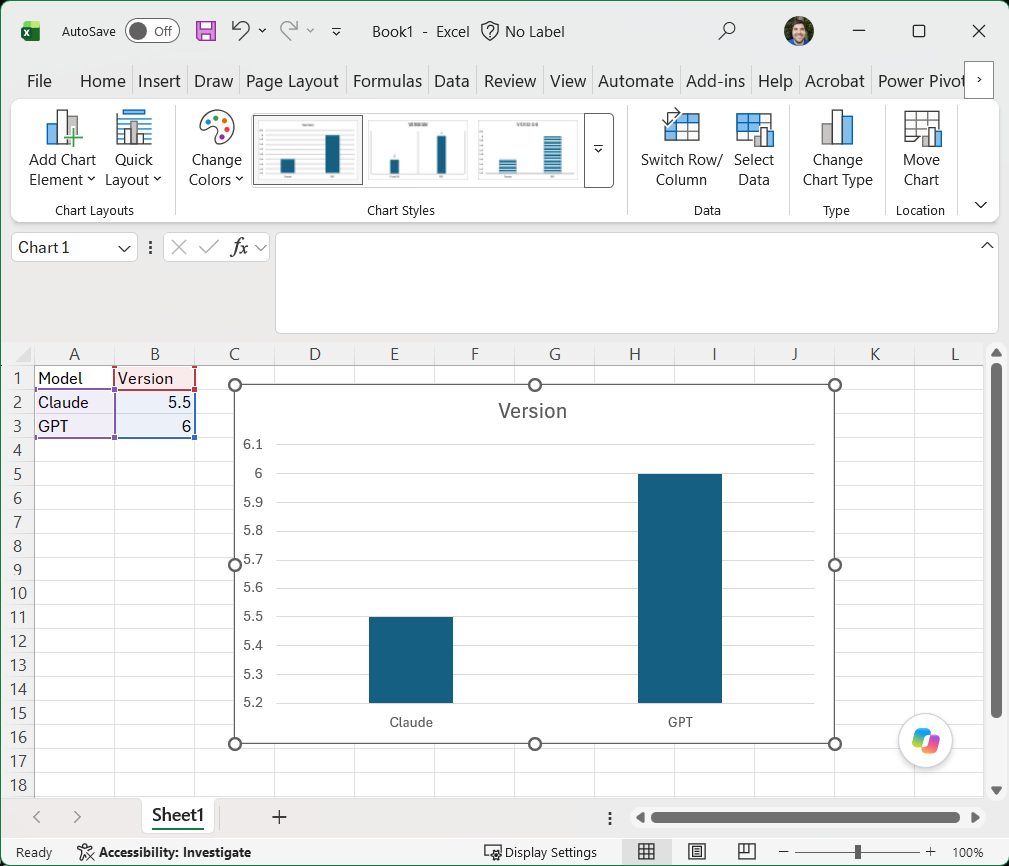Switch to the Home tab
Viewport: 1009px width, 866px height.
102,81
